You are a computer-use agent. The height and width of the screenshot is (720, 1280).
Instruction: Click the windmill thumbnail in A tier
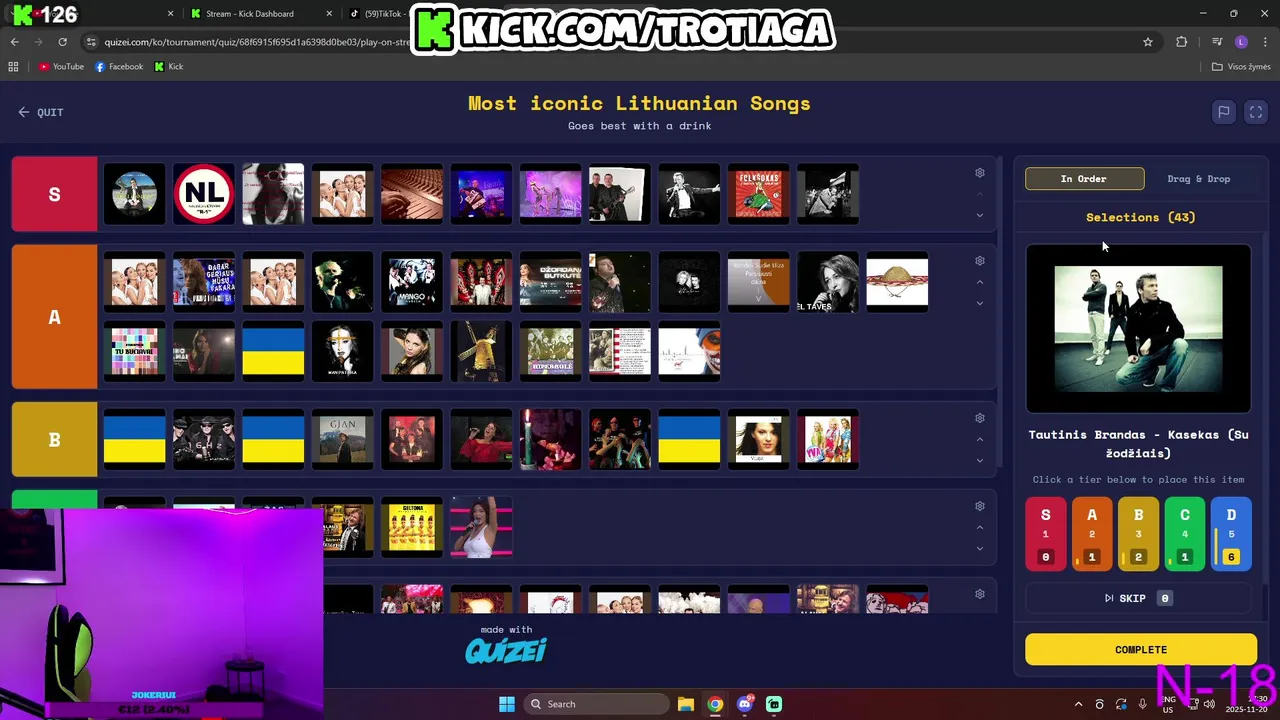pos(481,351)
